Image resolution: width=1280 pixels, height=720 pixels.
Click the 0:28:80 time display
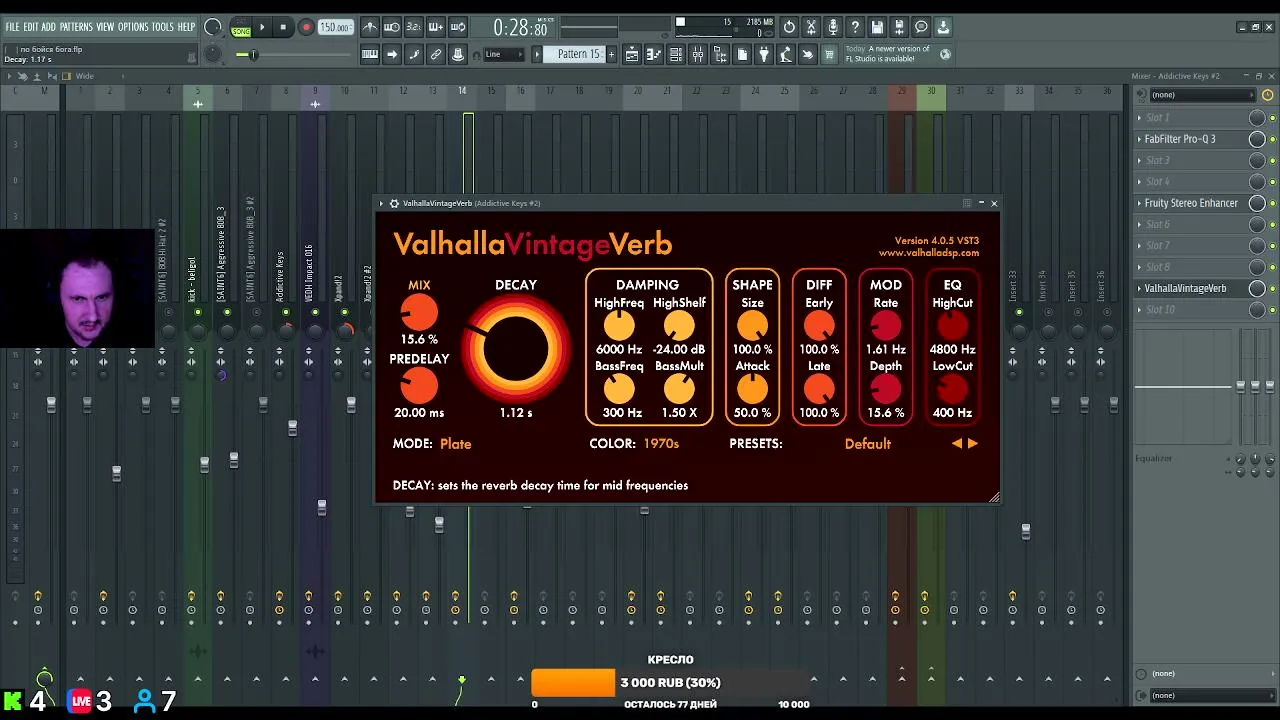[520, 27]
